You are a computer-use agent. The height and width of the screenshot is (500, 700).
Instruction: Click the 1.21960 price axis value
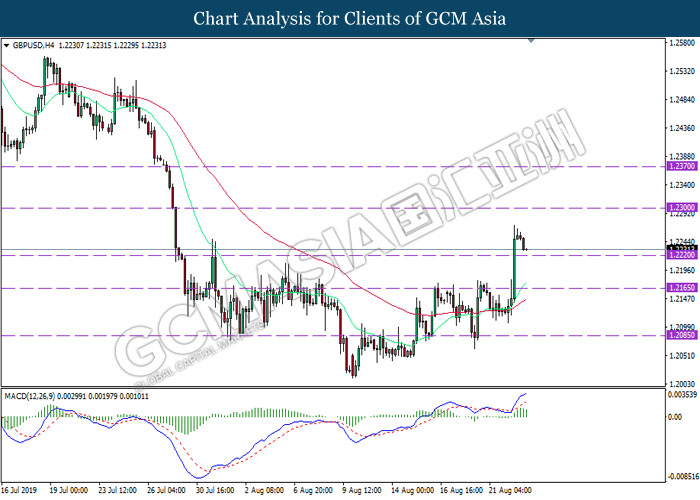683,270
